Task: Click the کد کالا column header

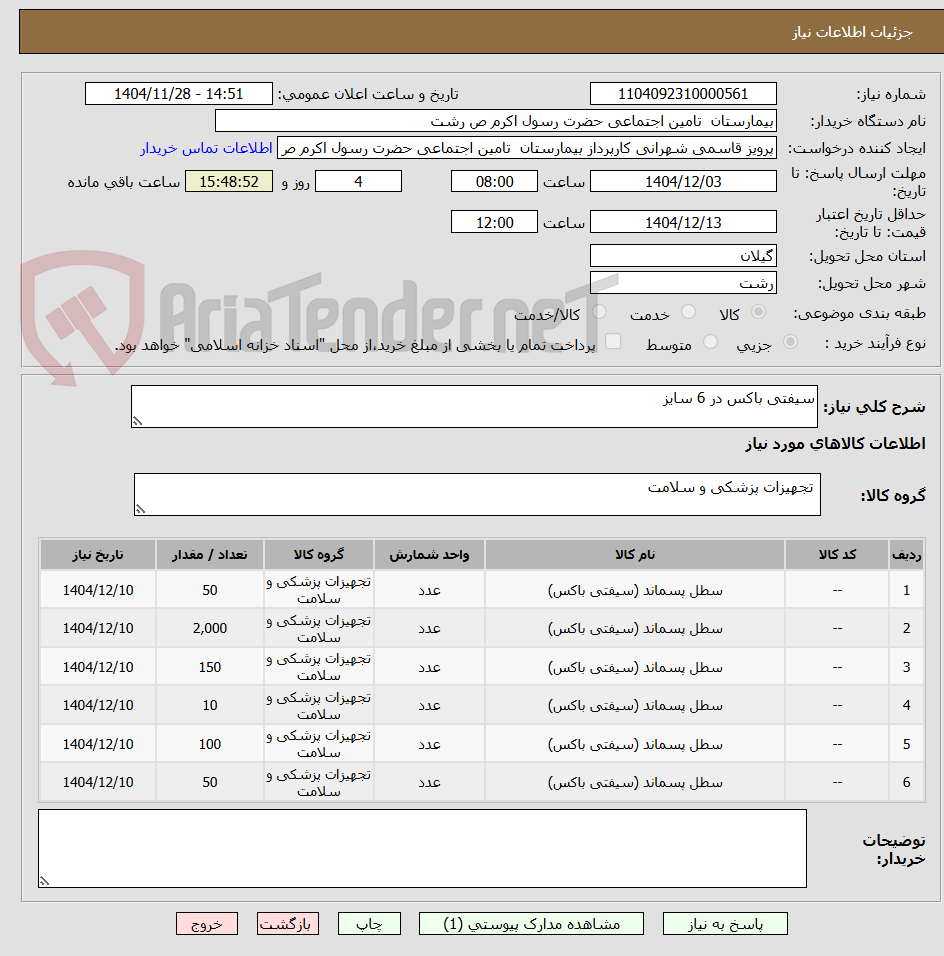Action: pyautogui.click(x=837, y=554)
